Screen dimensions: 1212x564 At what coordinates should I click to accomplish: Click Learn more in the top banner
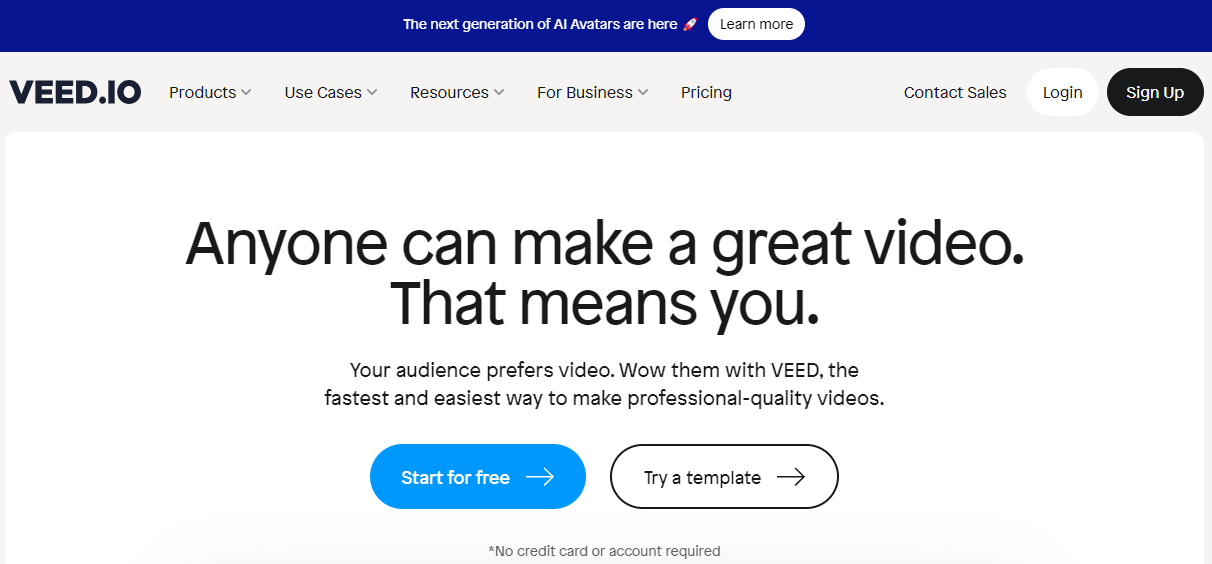pos(756,24)
